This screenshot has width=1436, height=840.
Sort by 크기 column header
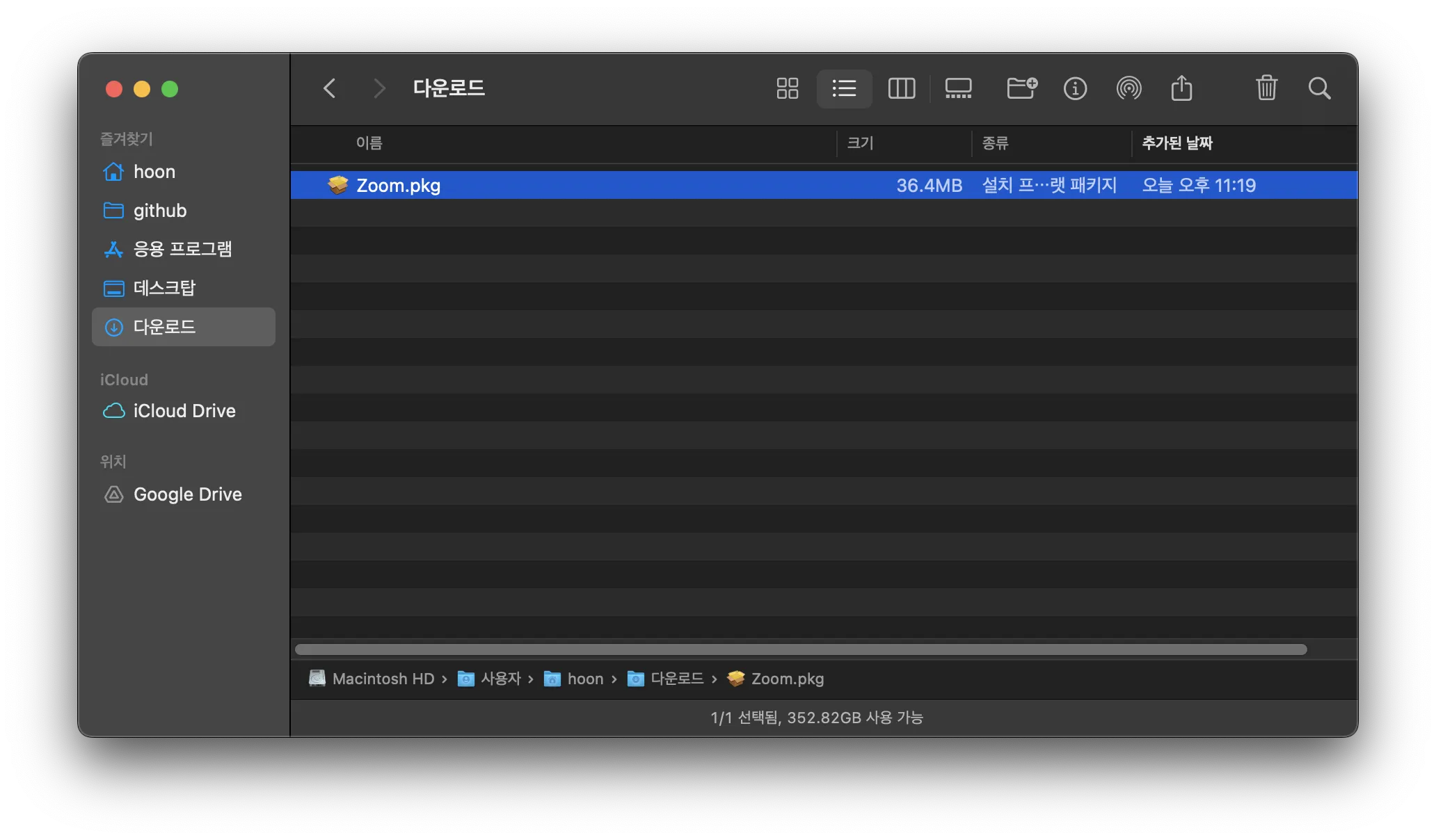click(x=860, y=143)
